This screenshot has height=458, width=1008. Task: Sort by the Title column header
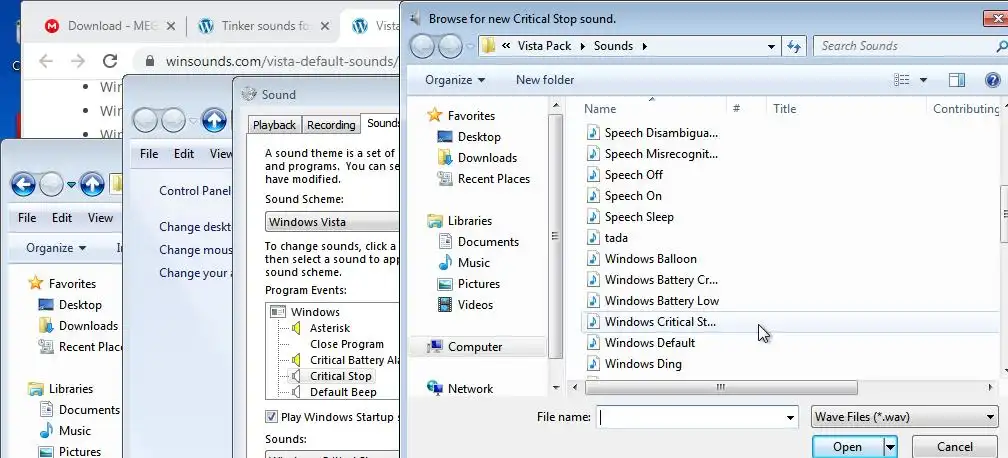pos(846,109)
